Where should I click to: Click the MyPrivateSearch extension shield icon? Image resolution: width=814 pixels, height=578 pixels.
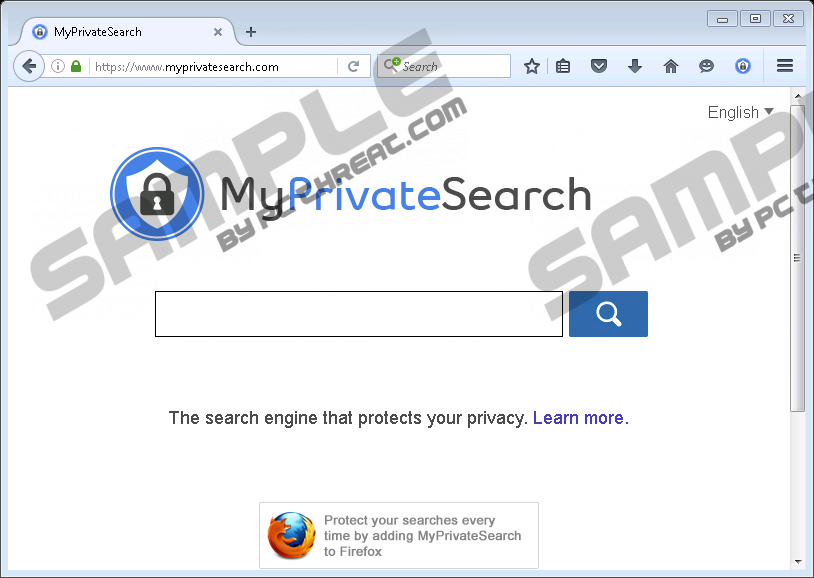tap(743, 66)
